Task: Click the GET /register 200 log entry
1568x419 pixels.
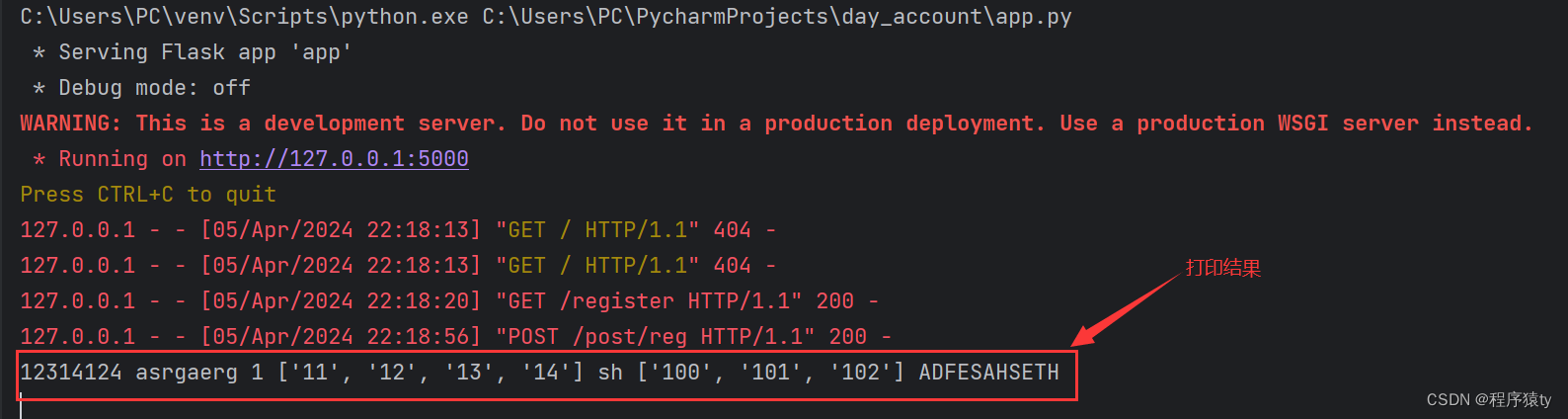Action: (x=449, y=301)
